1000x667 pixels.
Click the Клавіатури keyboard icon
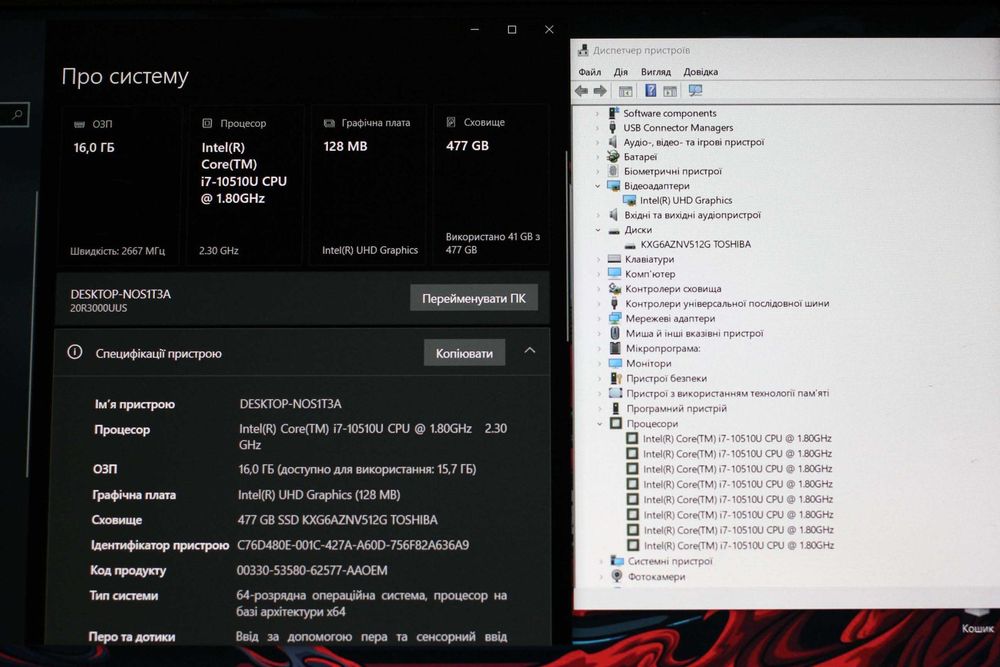click(x=614, y=259)
